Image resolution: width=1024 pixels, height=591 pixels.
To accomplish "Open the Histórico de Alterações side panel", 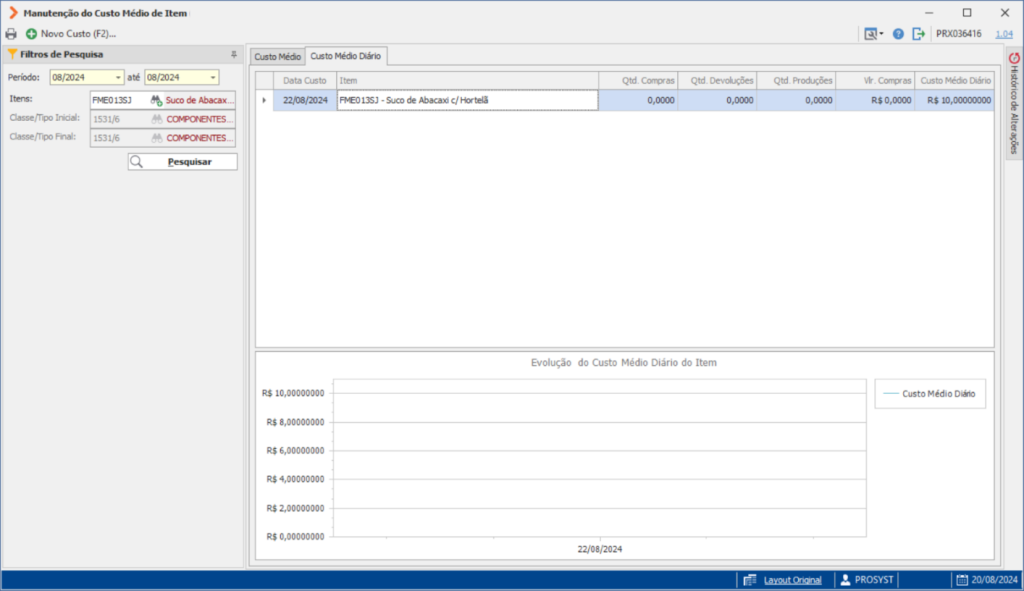I will click(1014, 104).
